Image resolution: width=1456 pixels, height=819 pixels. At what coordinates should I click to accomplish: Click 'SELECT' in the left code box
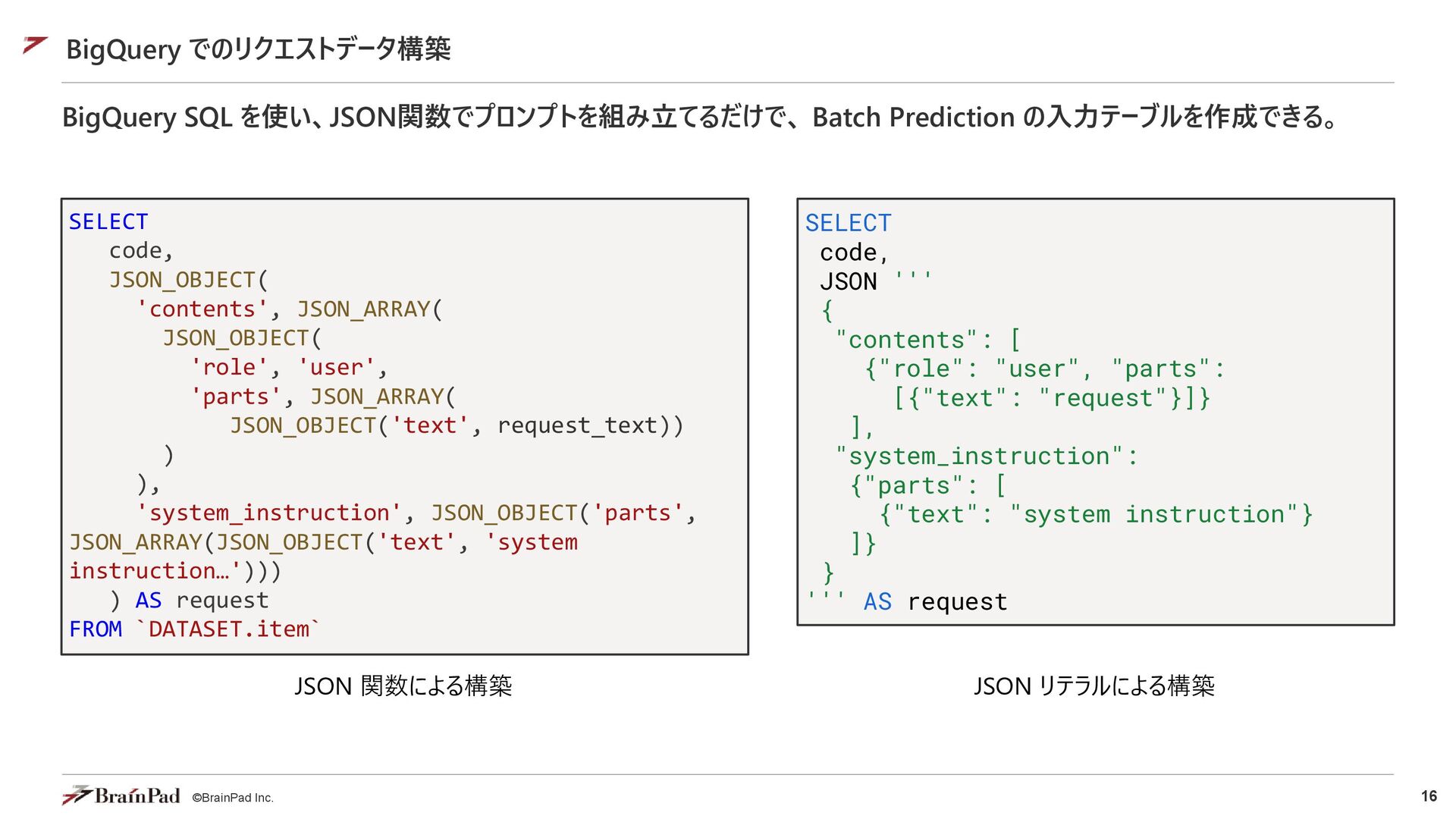108,221
